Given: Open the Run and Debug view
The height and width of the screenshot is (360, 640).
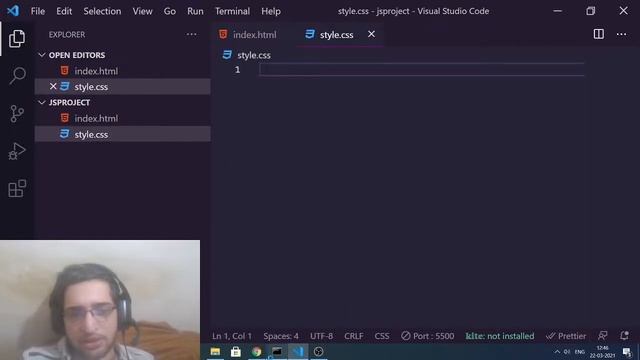Looking at the screenshot, I should point(17,151).
